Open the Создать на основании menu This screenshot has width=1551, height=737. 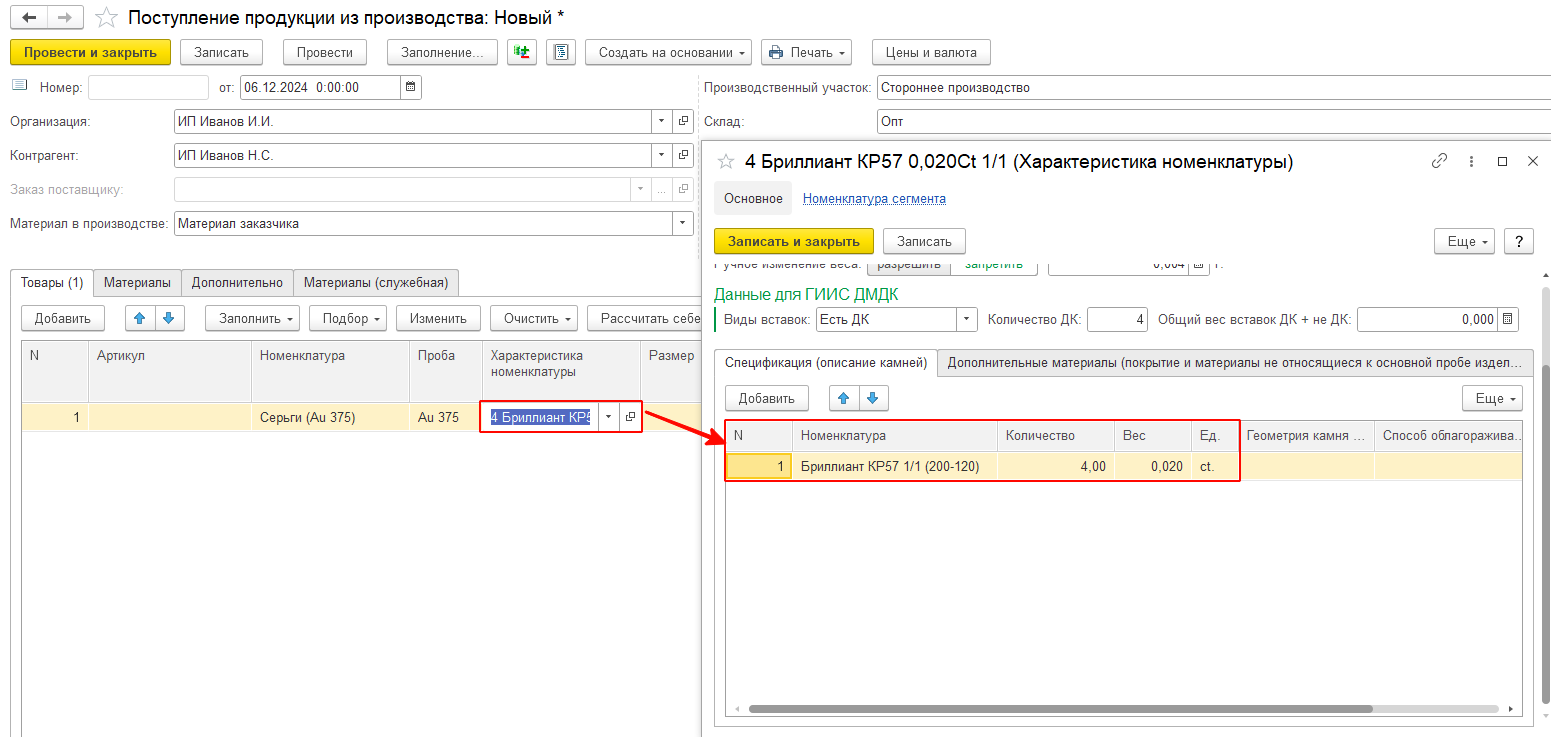point(668,52)
